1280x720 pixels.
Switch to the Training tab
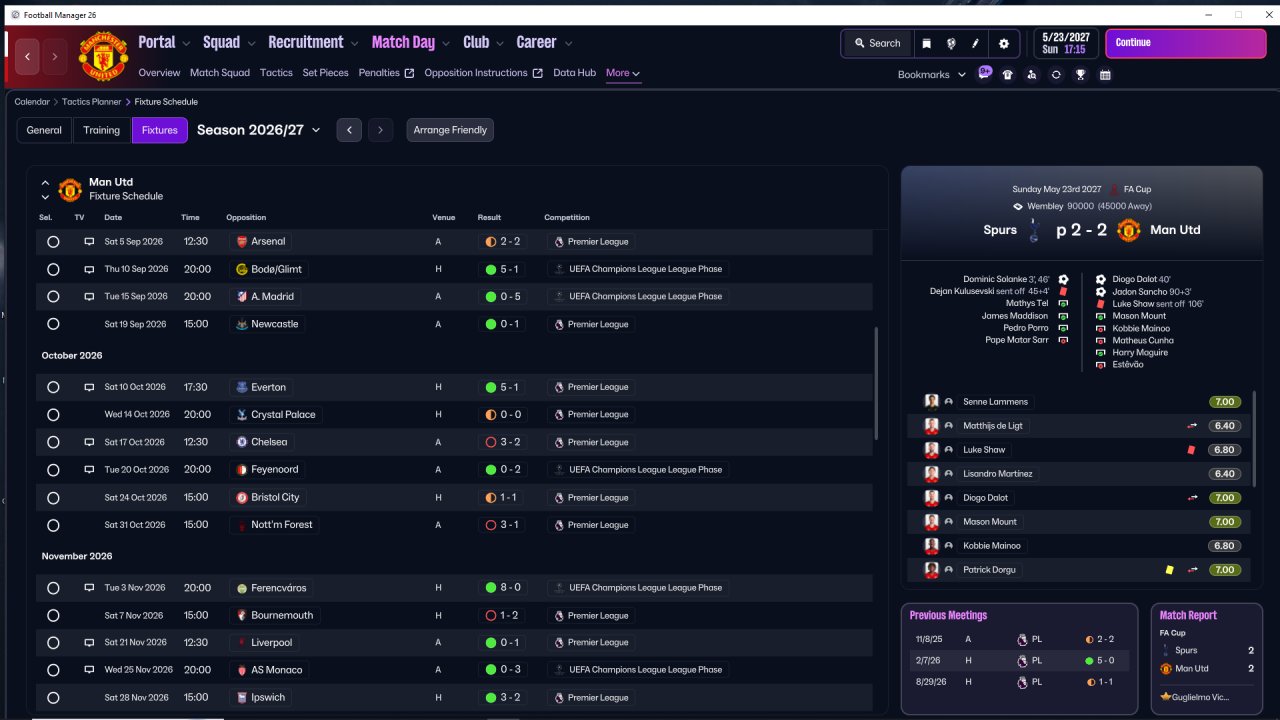click(x=102, y=130)
